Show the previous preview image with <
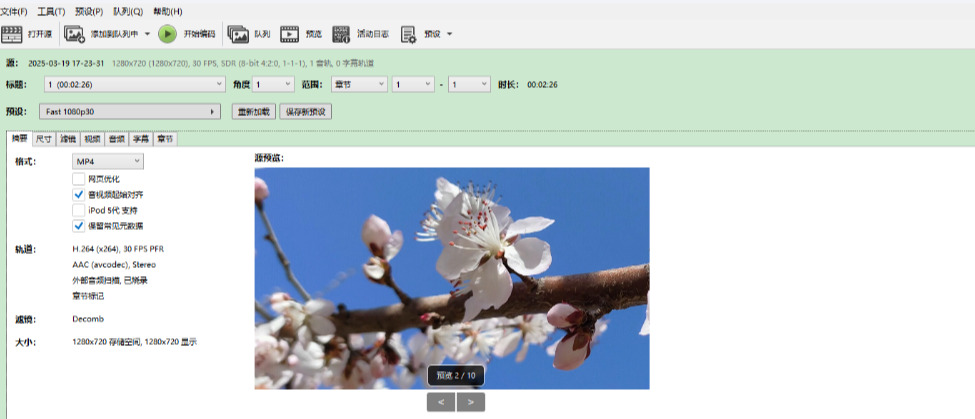This screenshot has height=419, width=975. (x=441, y=402)
